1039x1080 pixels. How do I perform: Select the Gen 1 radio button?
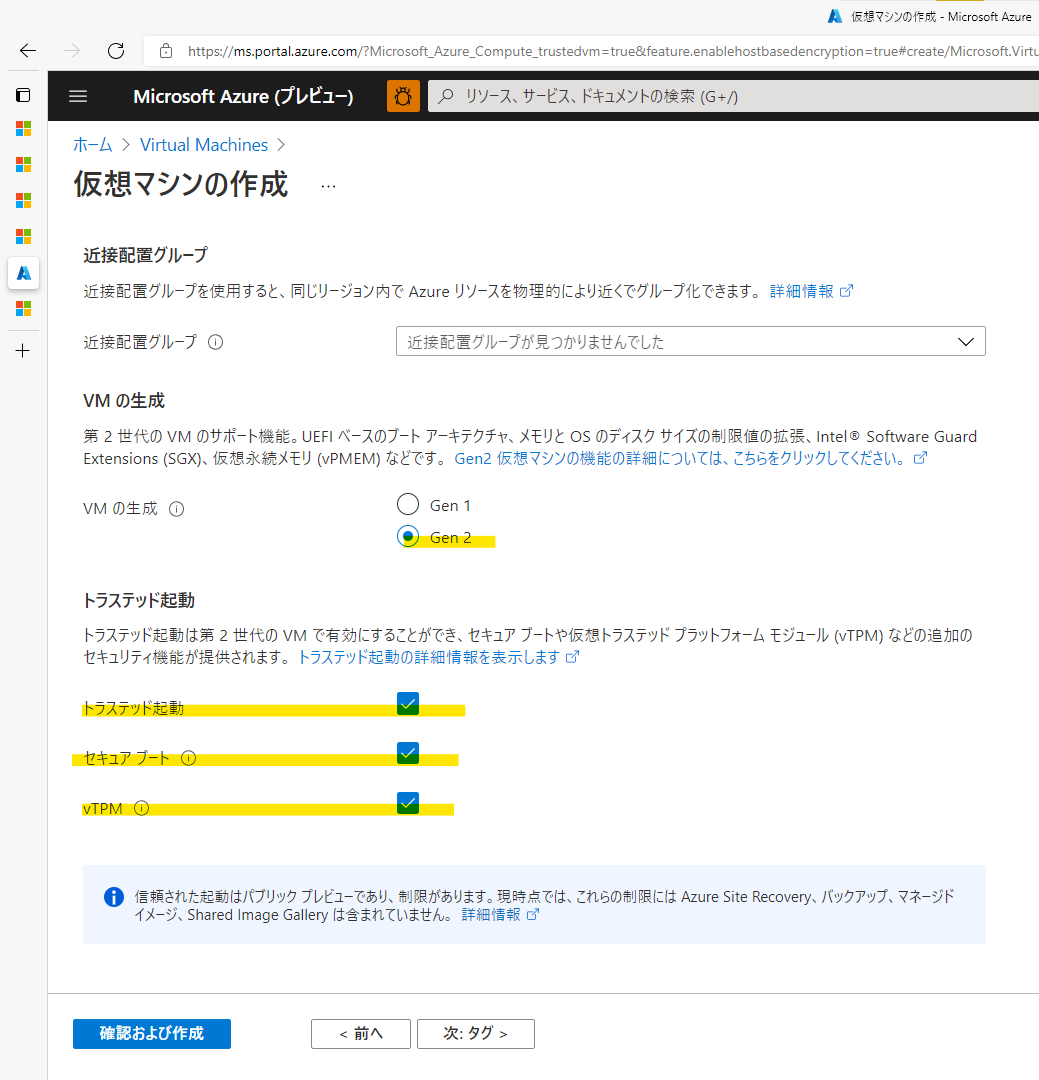[x=407, y=504]
